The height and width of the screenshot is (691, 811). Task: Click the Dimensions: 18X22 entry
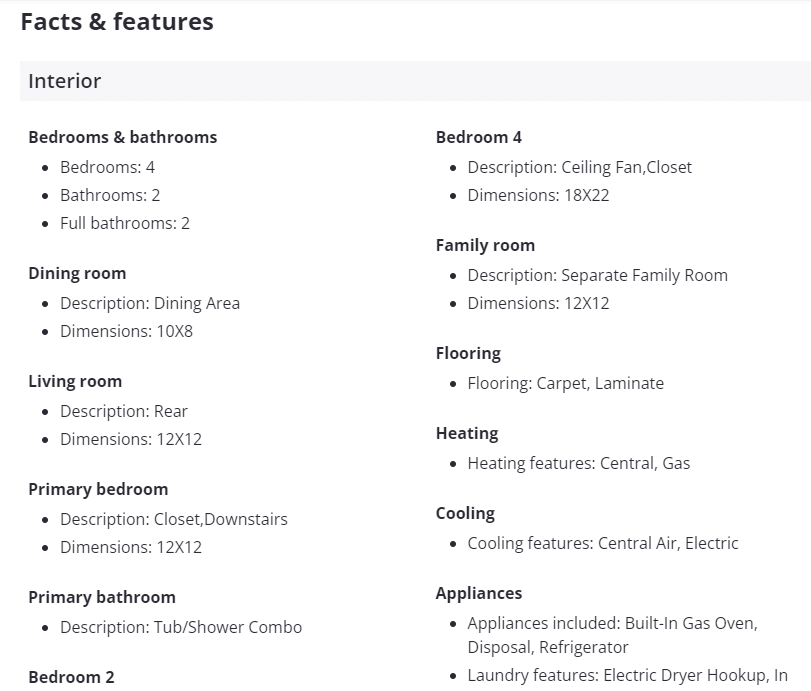click(x=538, y=195)
